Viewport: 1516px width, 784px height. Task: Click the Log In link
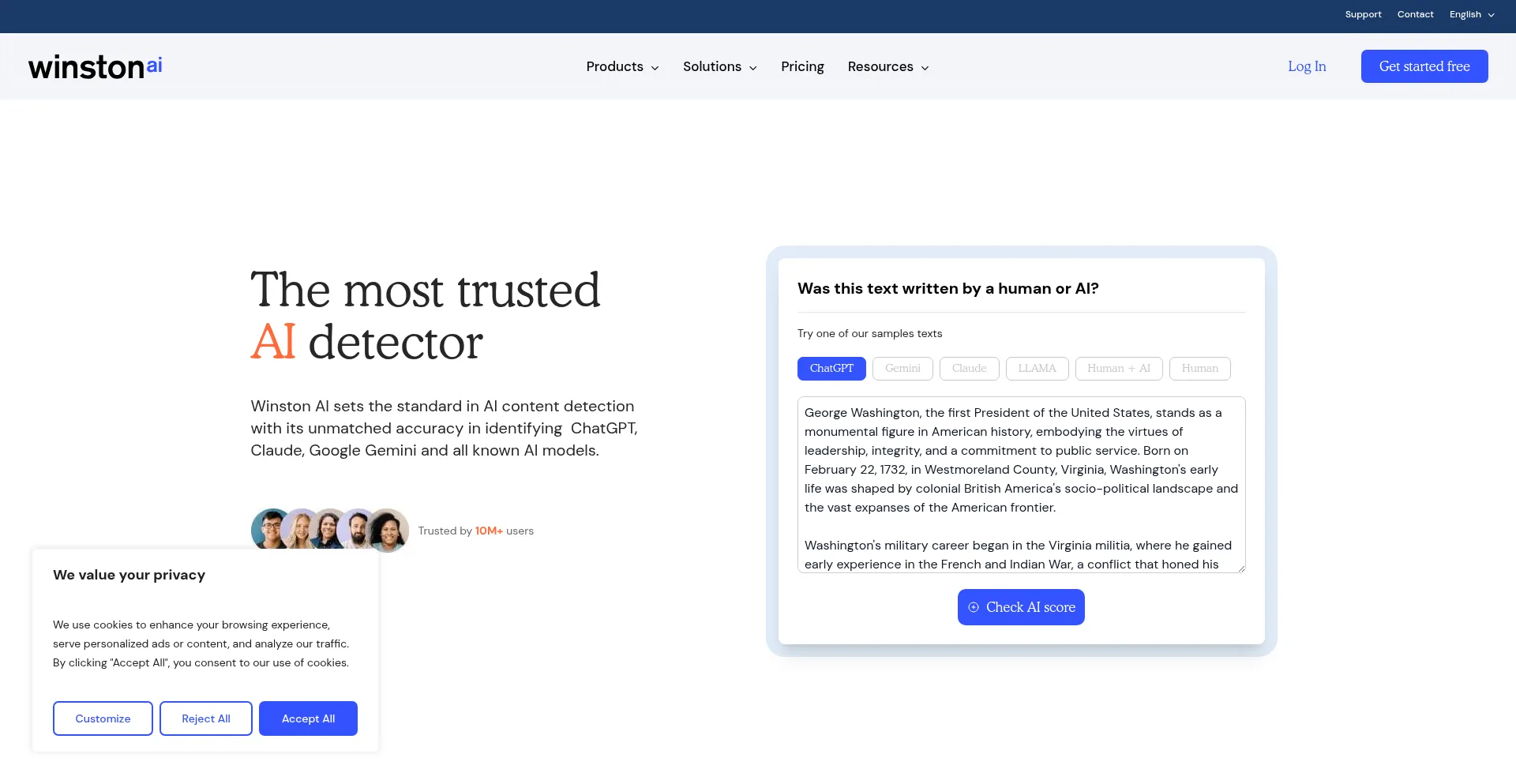tap(1307, 67)
